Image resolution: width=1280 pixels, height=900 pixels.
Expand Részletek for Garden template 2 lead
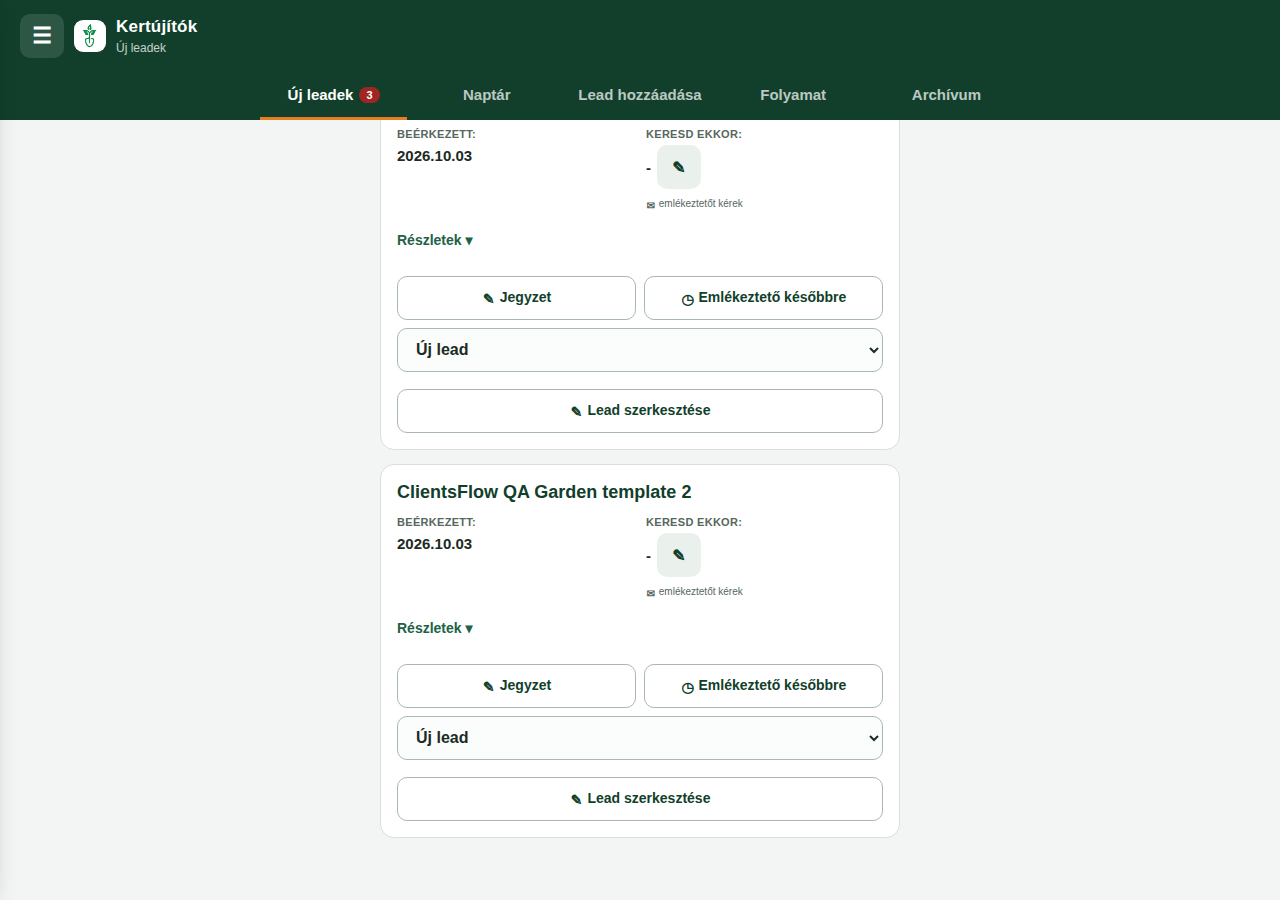435,628
